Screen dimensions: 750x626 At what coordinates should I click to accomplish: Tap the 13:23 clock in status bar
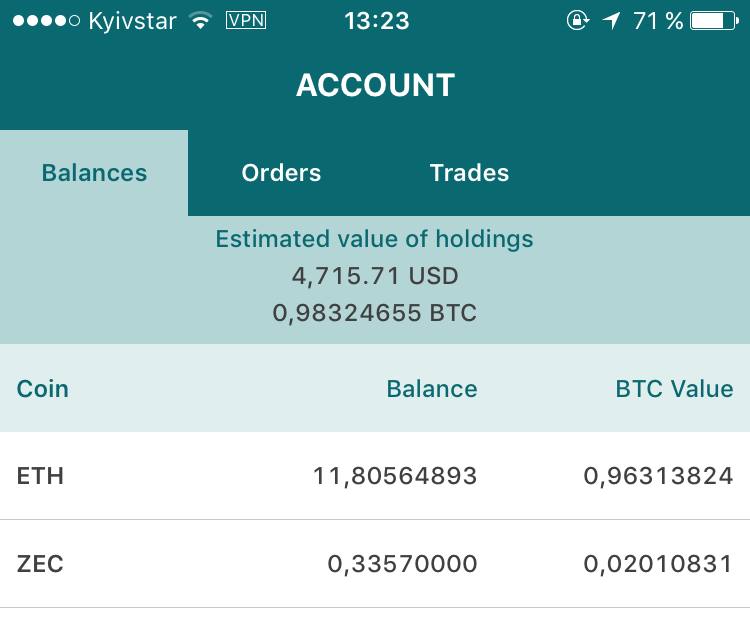(x=376, y=21)
